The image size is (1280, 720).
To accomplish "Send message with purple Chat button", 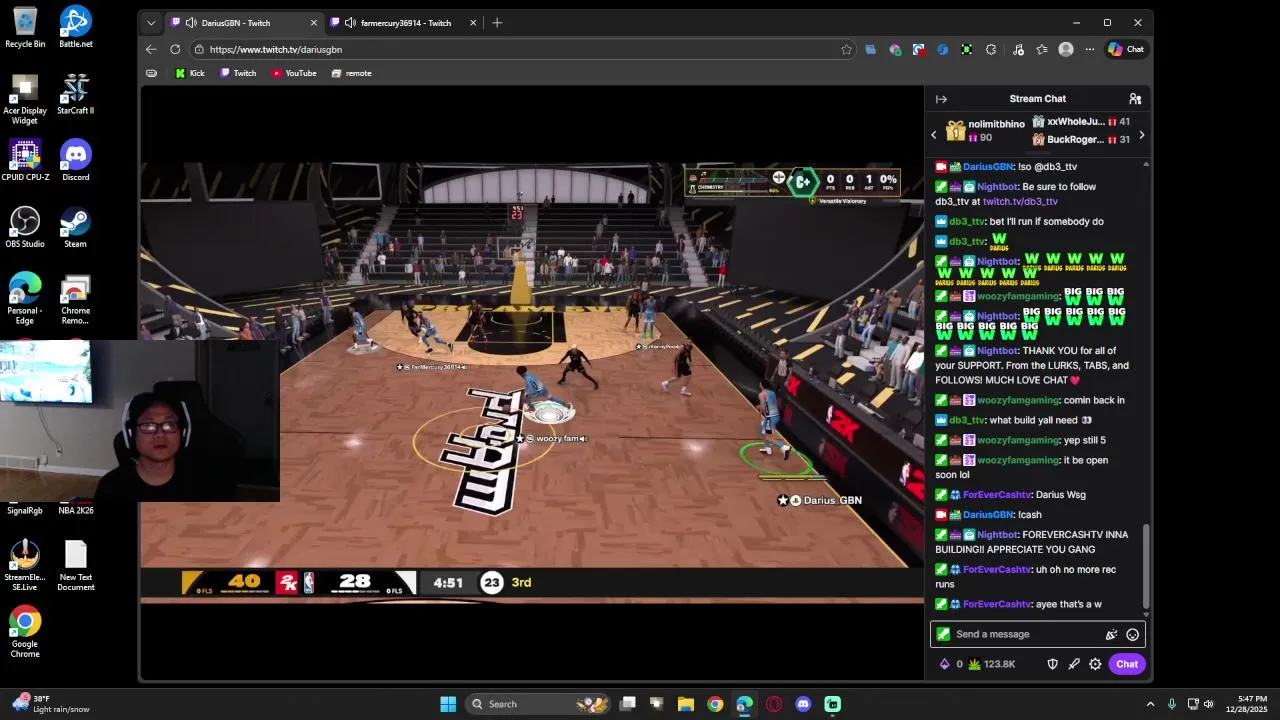I will [x=1127, y=664].
